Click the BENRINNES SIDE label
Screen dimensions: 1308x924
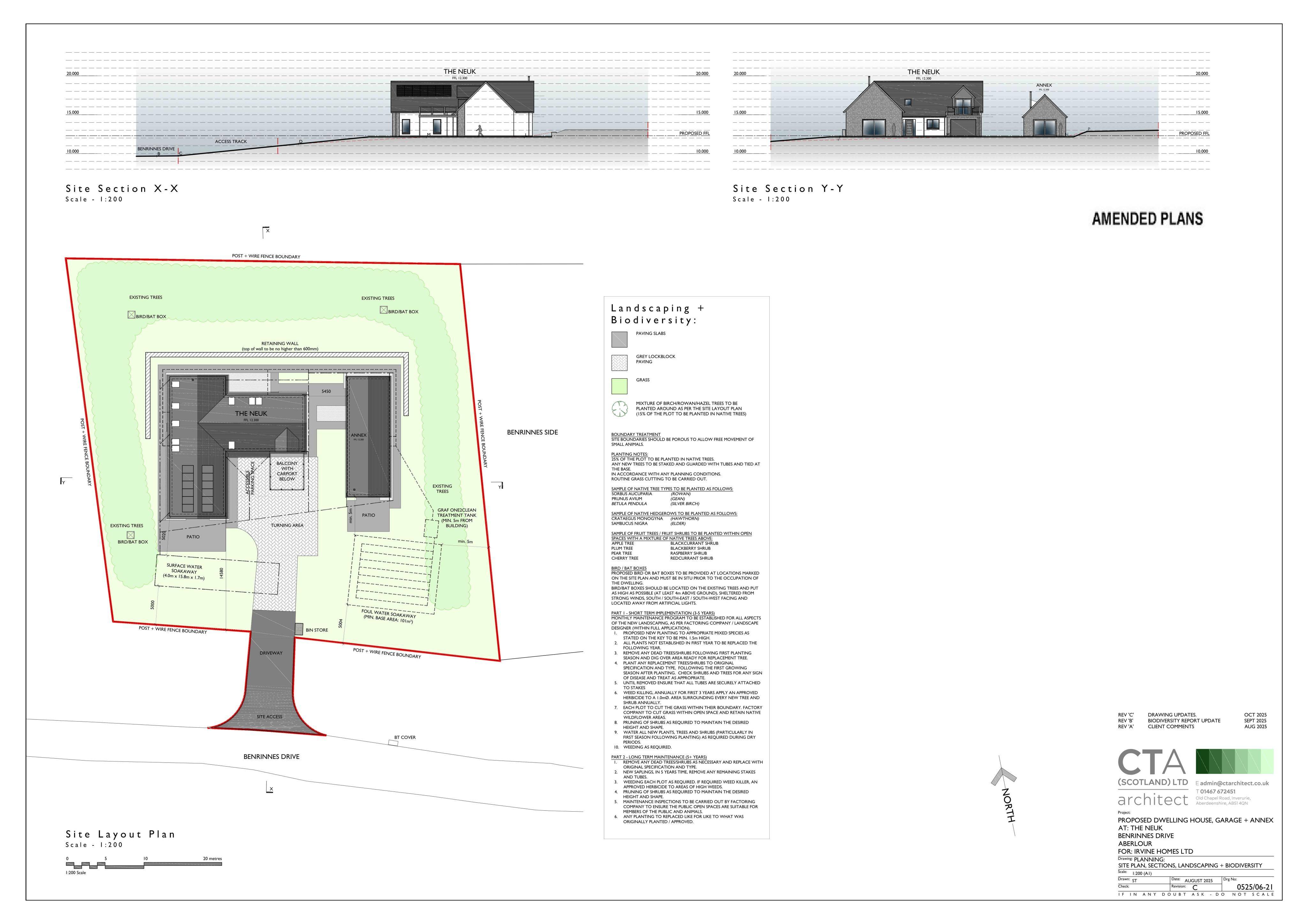[532, 432]
